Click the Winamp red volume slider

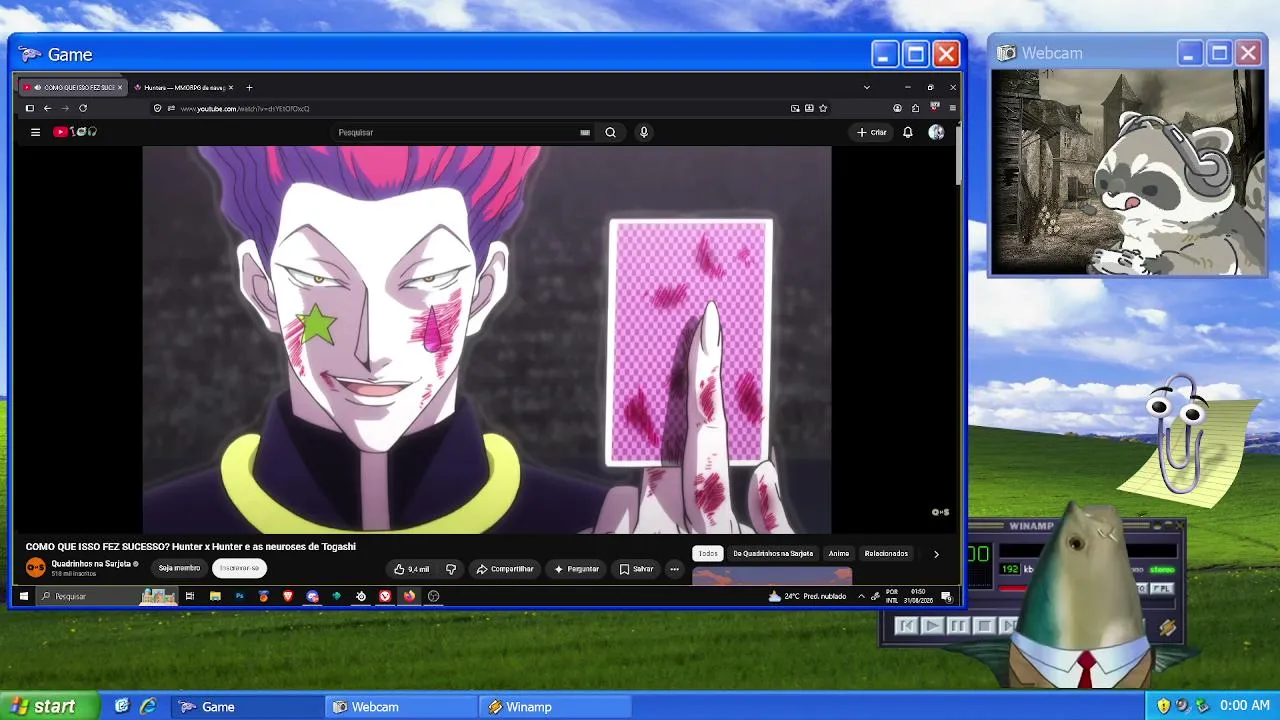1014,588
